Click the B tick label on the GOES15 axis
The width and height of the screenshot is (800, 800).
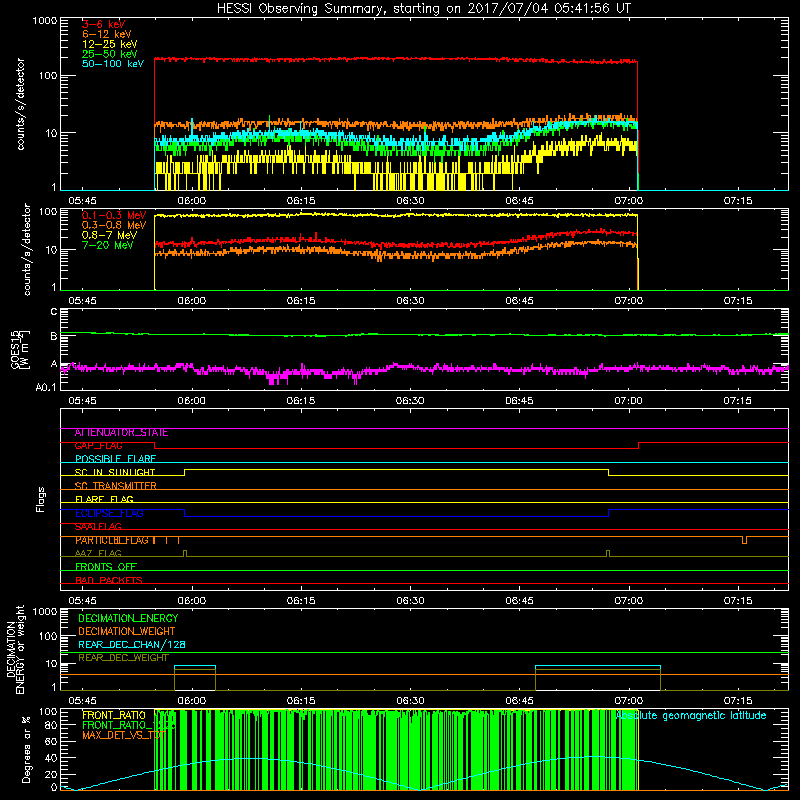coord(54,336)
